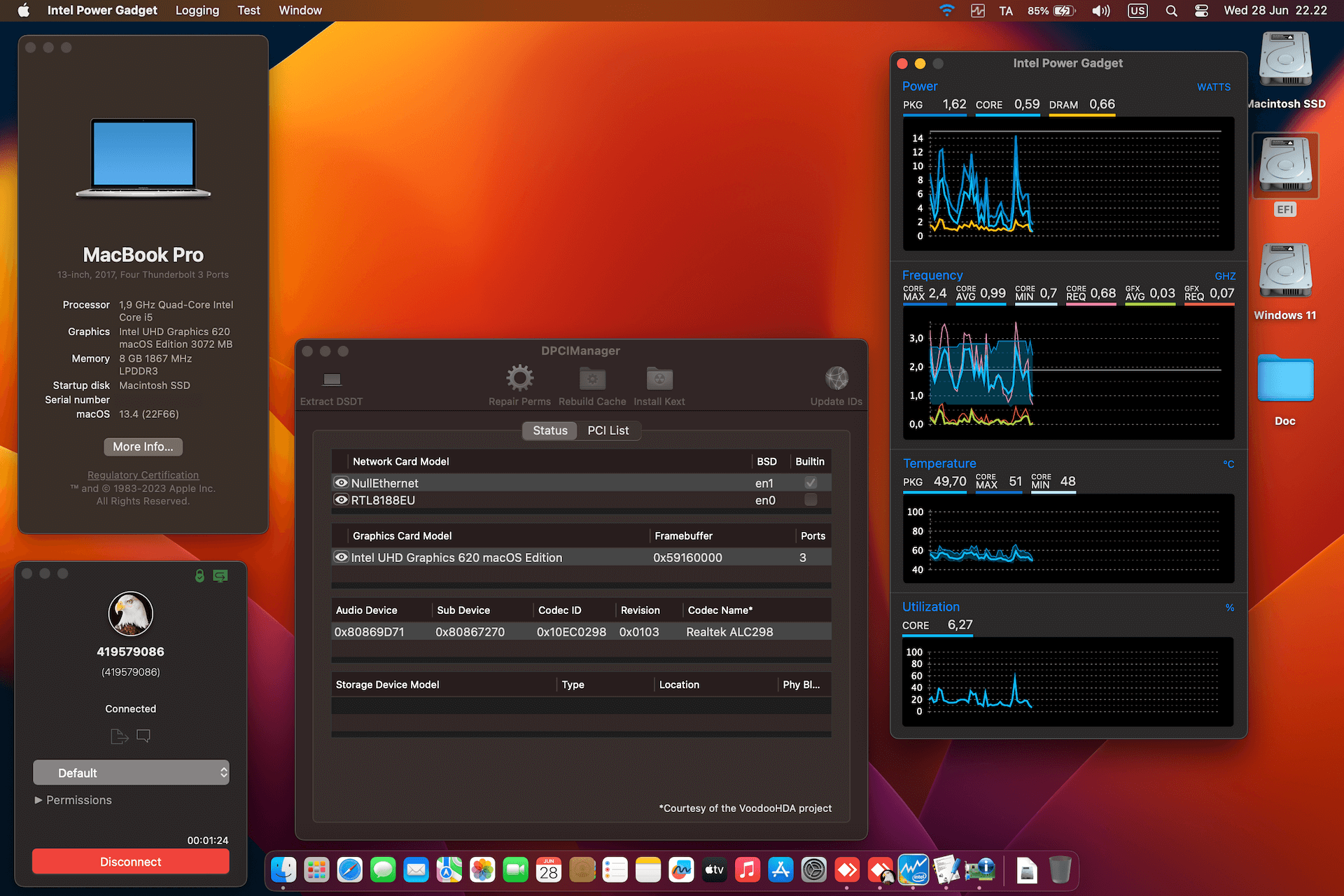The image size is (1344, 896).
Task: Click eye icon beside RTL8188EU
Action: pos(341,500)
